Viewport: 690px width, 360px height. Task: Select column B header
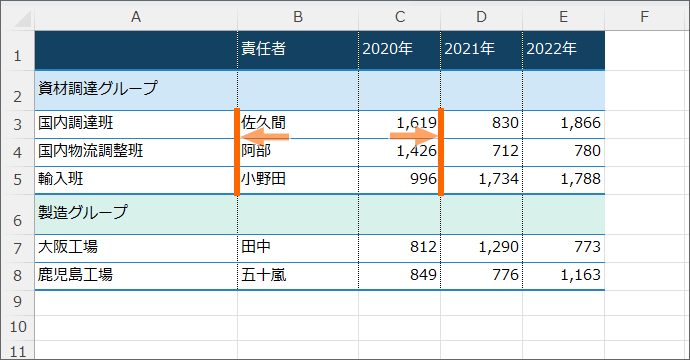click(298, 17)
